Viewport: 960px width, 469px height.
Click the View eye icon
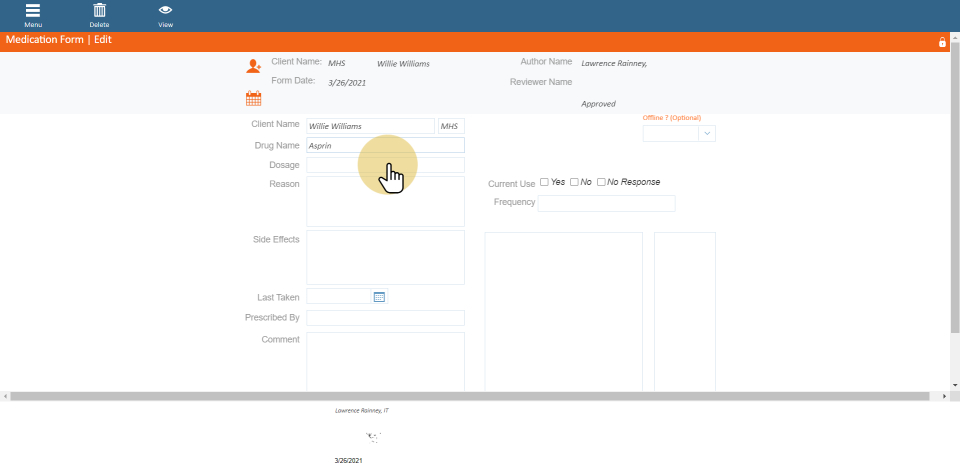pos(165,11)
